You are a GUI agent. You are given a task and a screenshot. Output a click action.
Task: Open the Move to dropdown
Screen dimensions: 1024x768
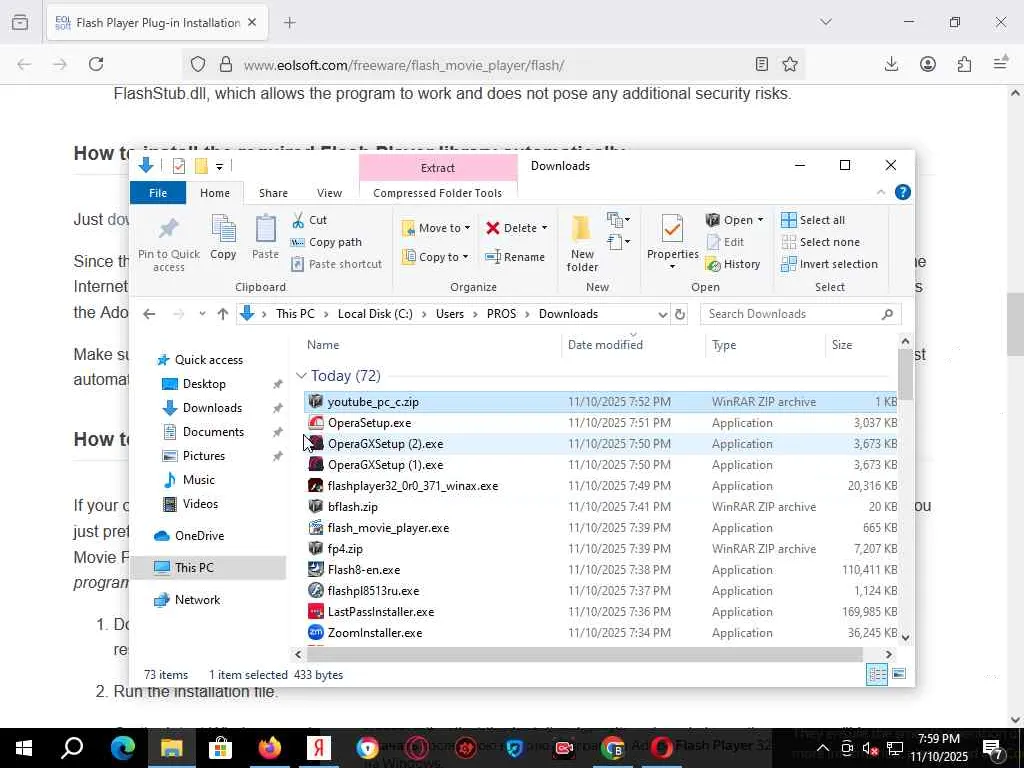click(x=436, y=228)
